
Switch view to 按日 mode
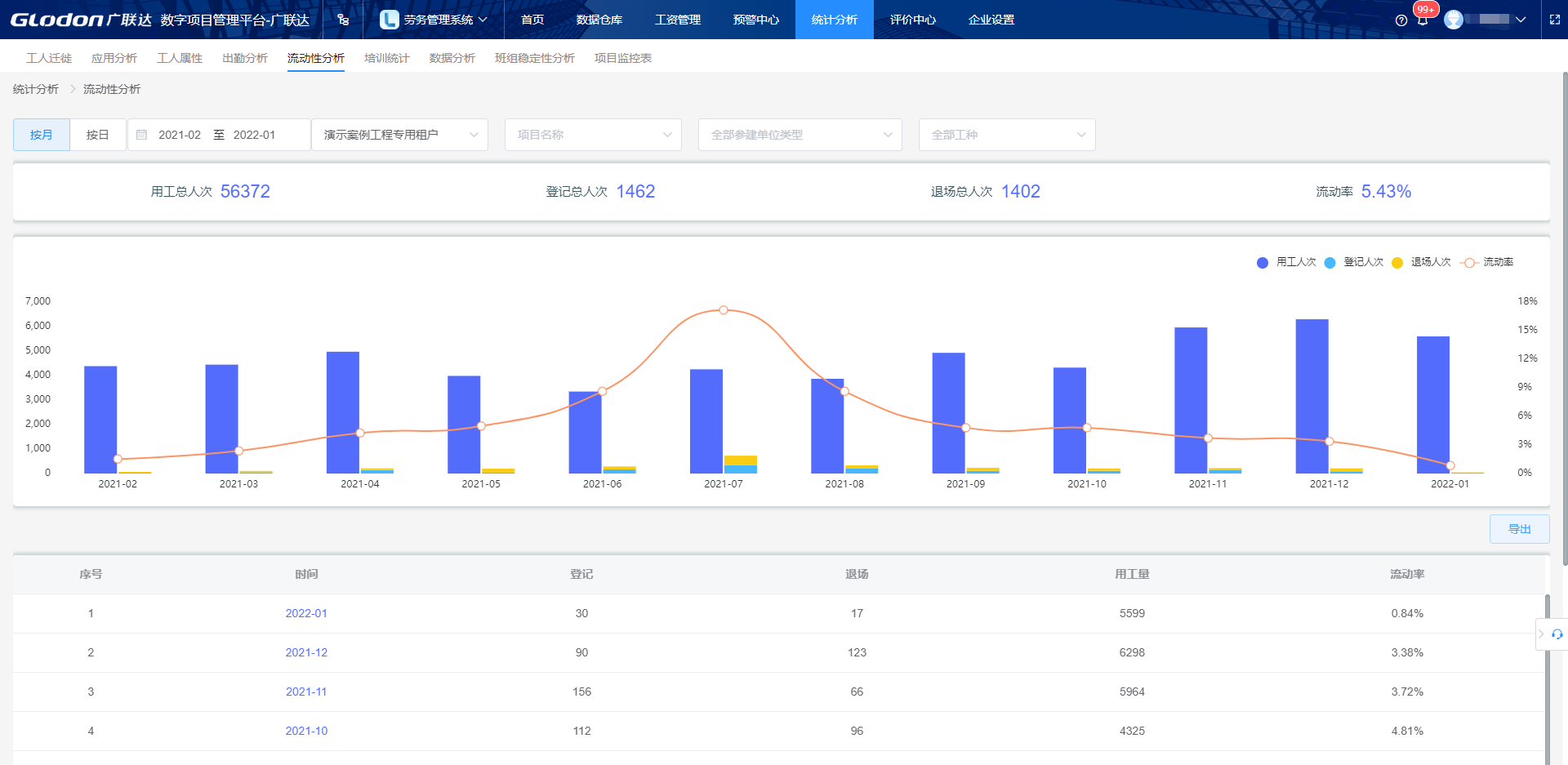click(97, 135)
